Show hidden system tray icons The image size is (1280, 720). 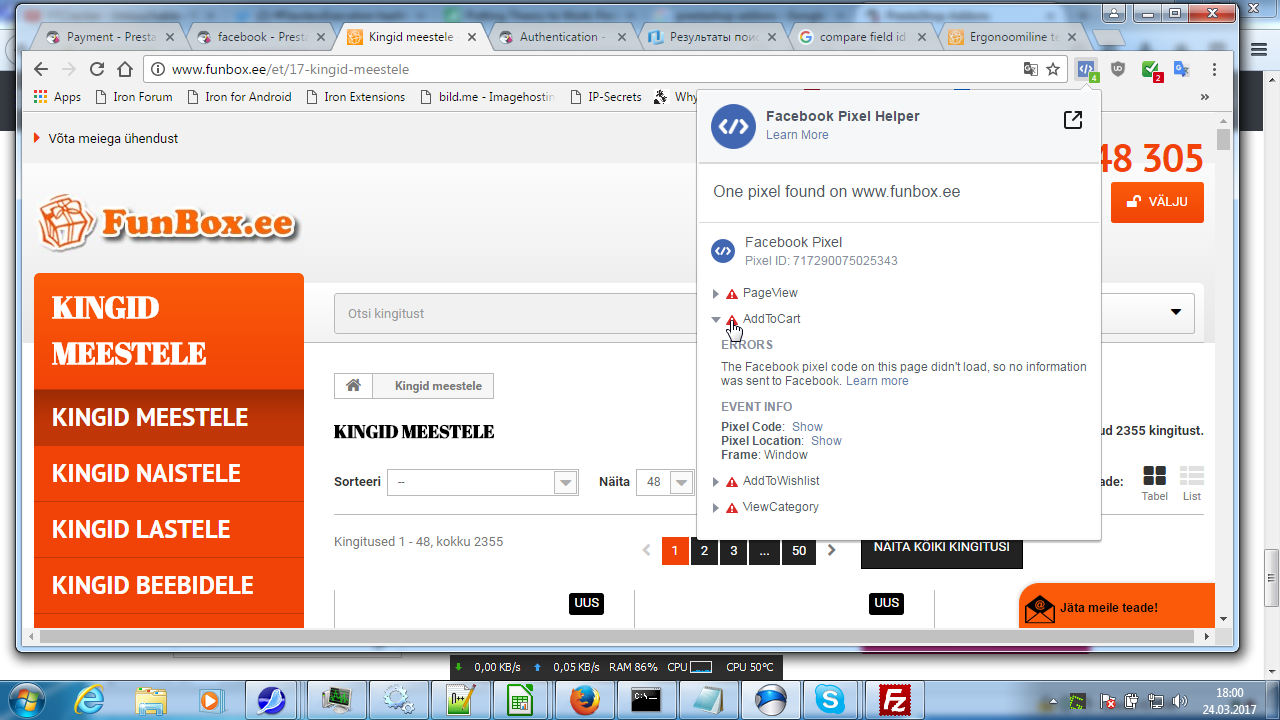(1052, 700)
